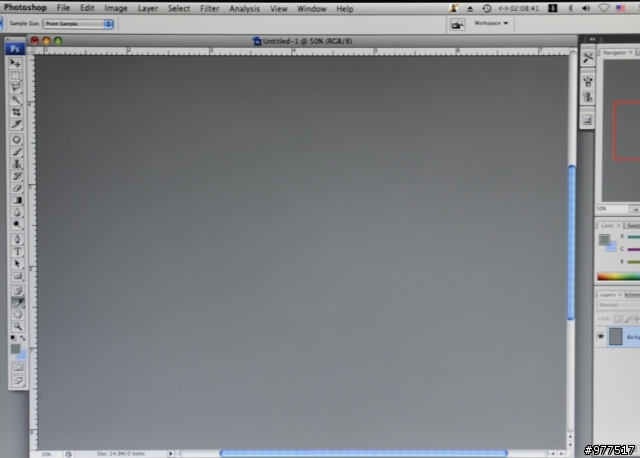Screen dimensions: 640x458
Task: Select the Dodge tool
Action: tap(16, 224)
